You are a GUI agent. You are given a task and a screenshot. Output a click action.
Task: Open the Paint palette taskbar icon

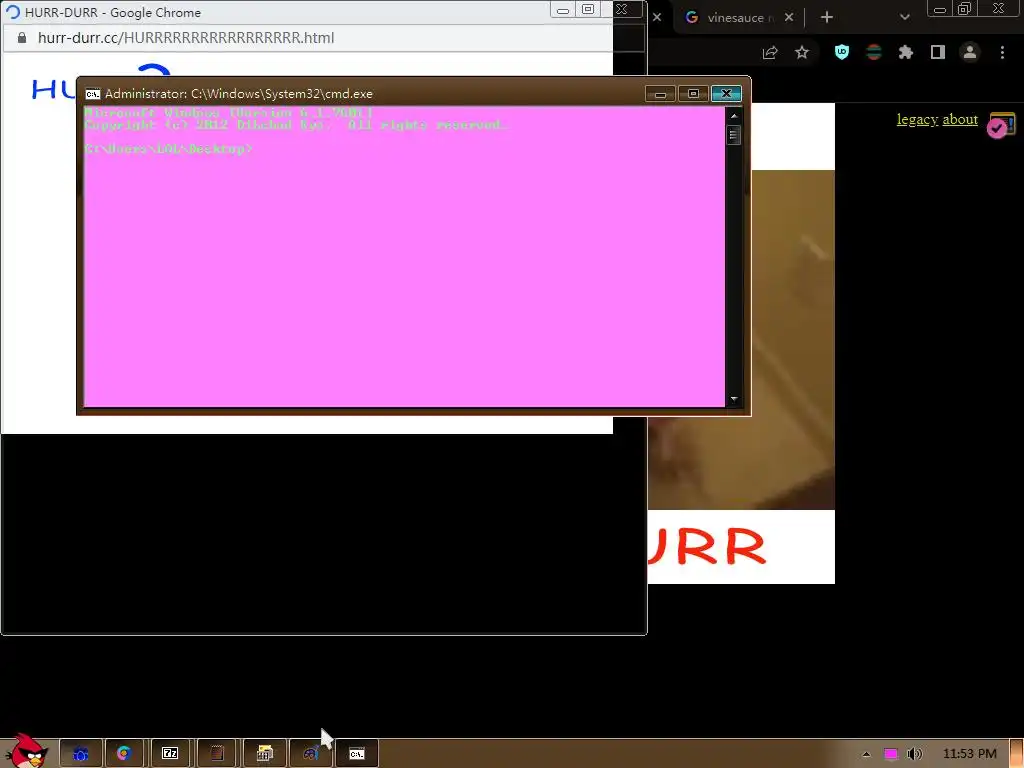pyautogui.click(x=311, y=754)
